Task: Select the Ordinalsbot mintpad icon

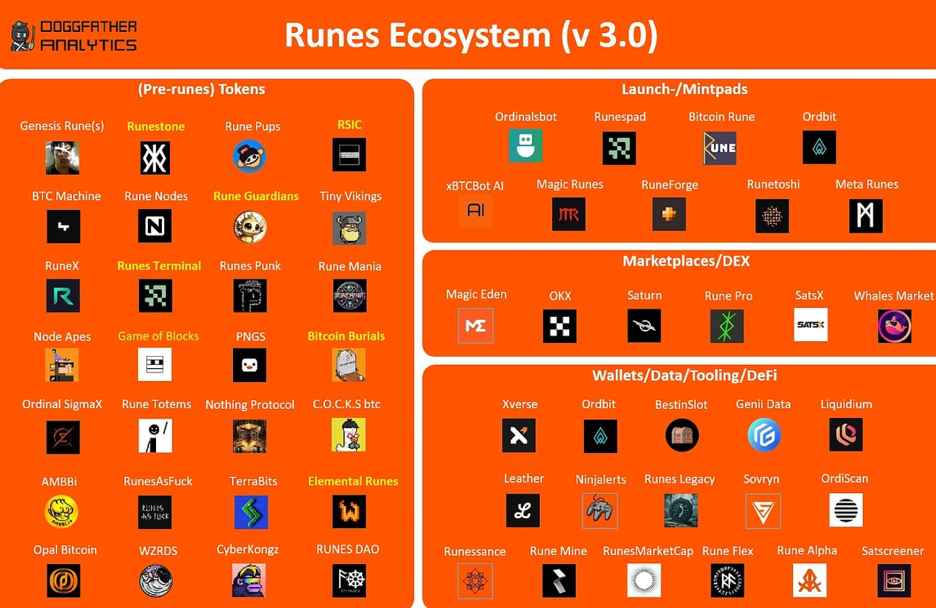Action: coord(525,146)
